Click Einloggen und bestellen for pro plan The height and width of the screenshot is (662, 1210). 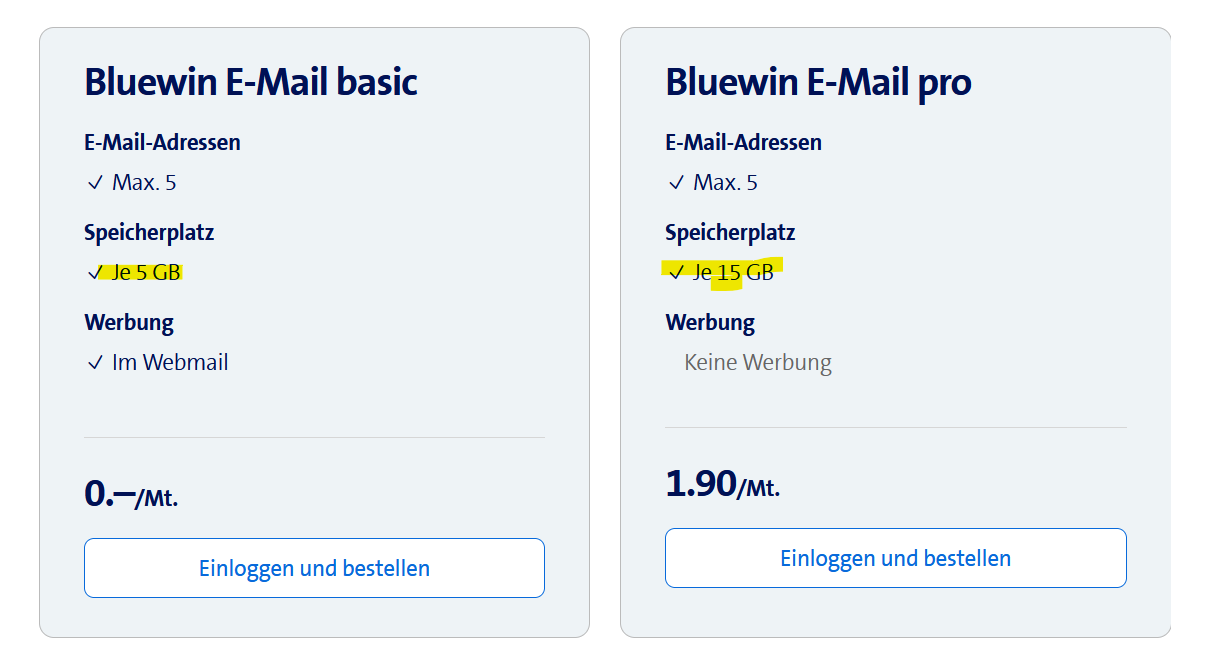click(895, 558)
